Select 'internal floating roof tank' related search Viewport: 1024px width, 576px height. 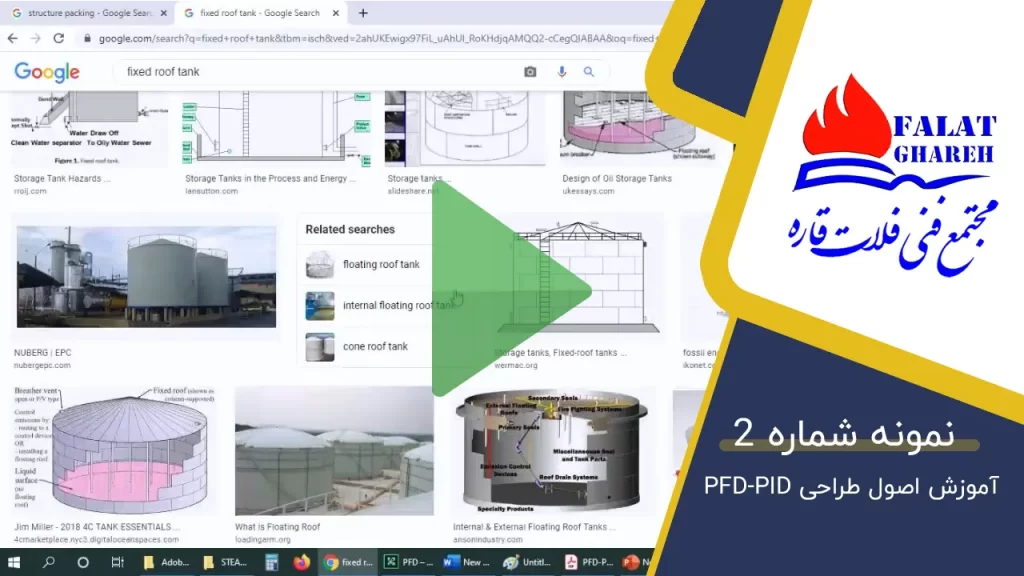click(x=398, y=306)
